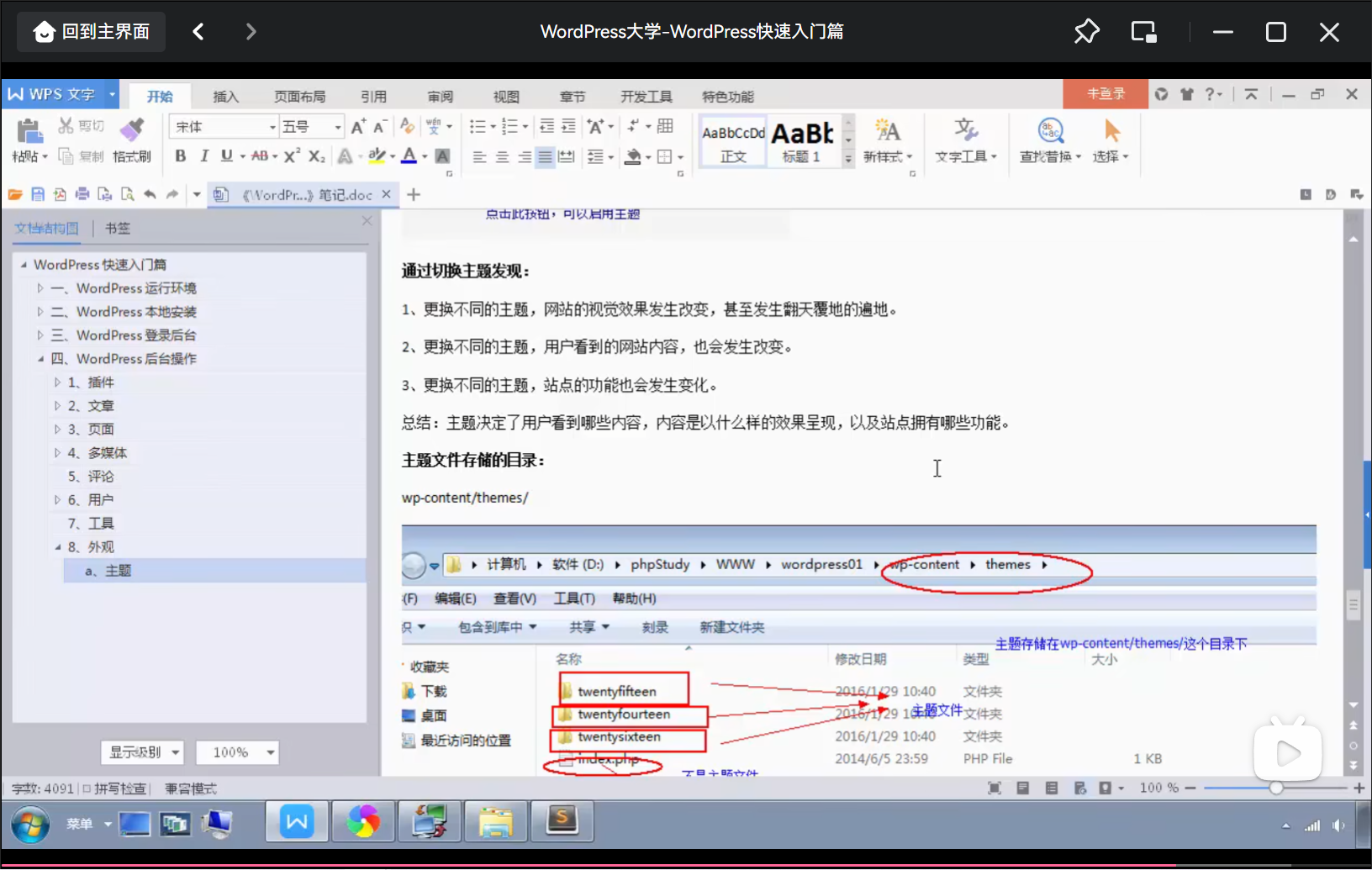Toggle superscript formatting

[x=292, y=156]
